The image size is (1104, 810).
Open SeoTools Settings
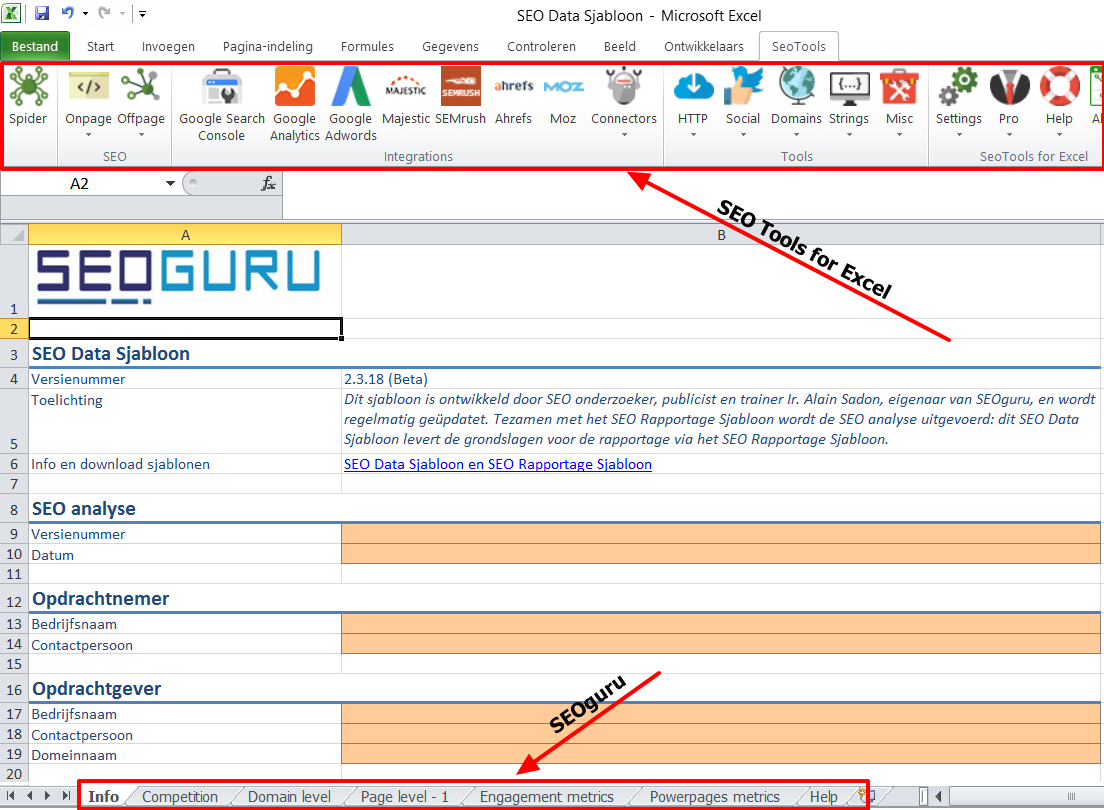click(958, 101)
